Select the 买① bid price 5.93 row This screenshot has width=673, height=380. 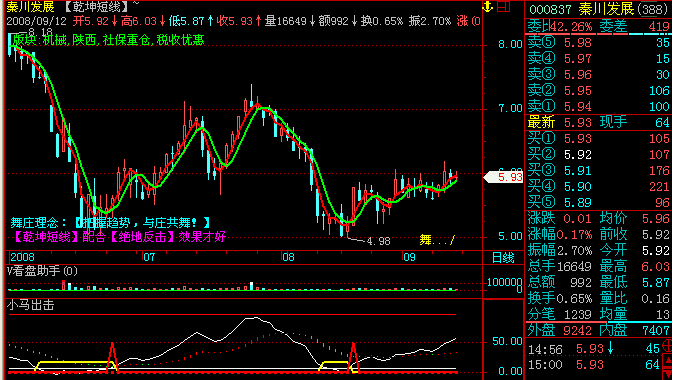[599, 138]
